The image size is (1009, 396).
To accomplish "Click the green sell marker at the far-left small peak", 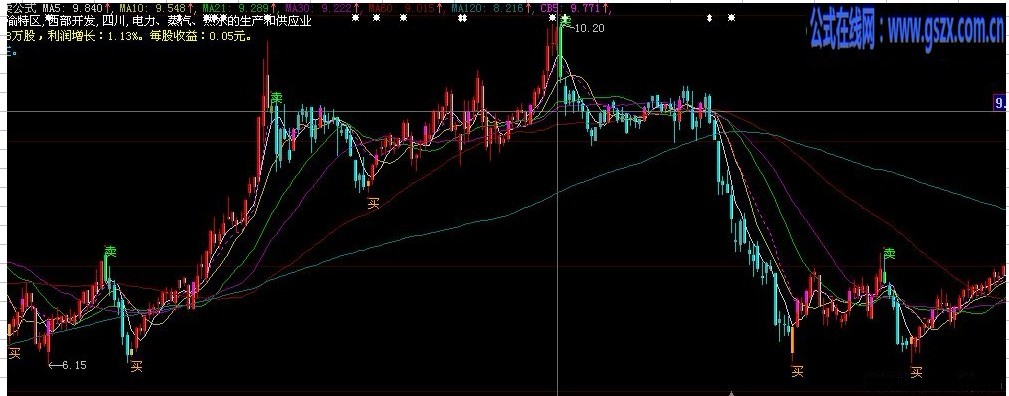I will (x=111, y=250).
